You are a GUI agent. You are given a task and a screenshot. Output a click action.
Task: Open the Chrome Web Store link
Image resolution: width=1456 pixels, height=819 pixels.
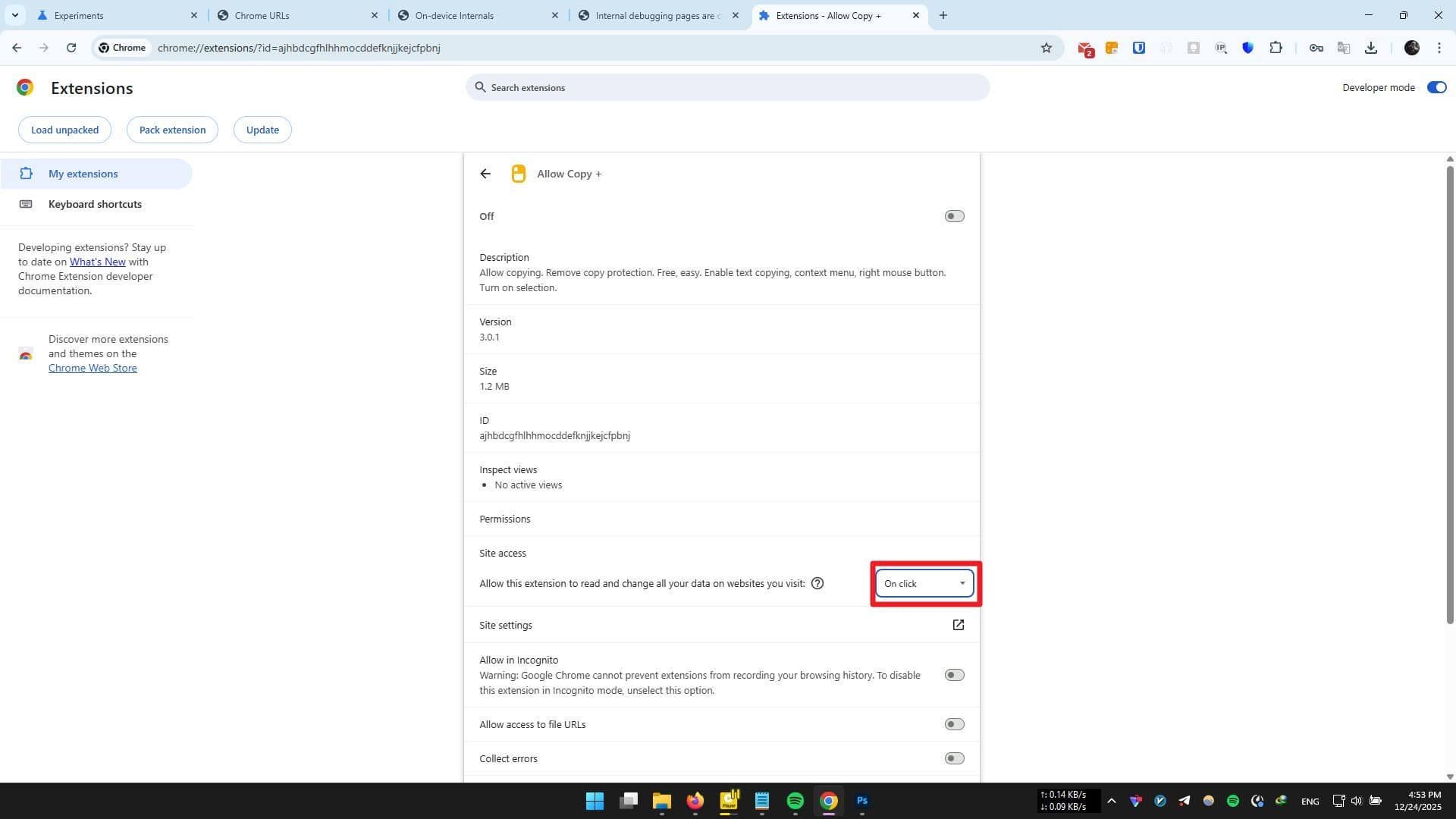[x=93, y=368]
